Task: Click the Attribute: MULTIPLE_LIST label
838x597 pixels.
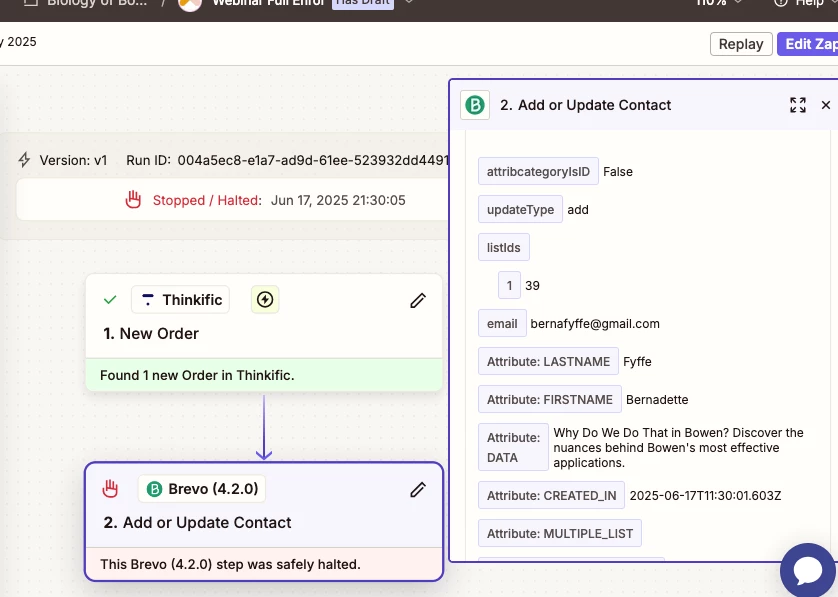Action: (x=560, y=533)
